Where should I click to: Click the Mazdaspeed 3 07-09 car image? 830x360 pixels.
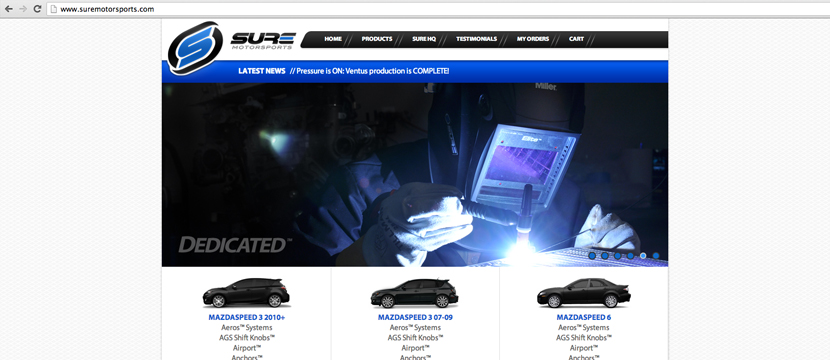point(414,292)
